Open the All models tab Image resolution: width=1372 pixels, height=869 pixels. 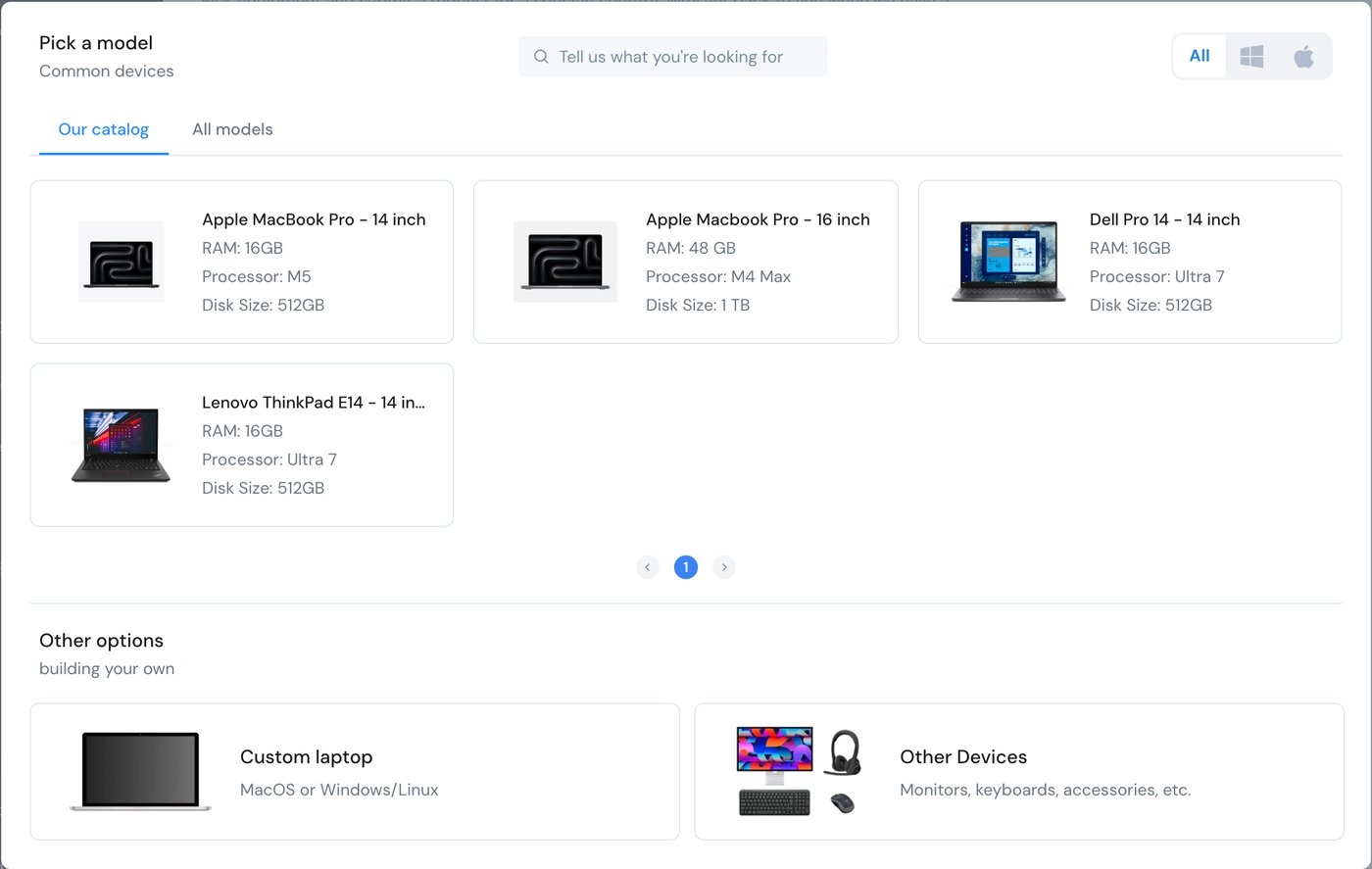232,129
